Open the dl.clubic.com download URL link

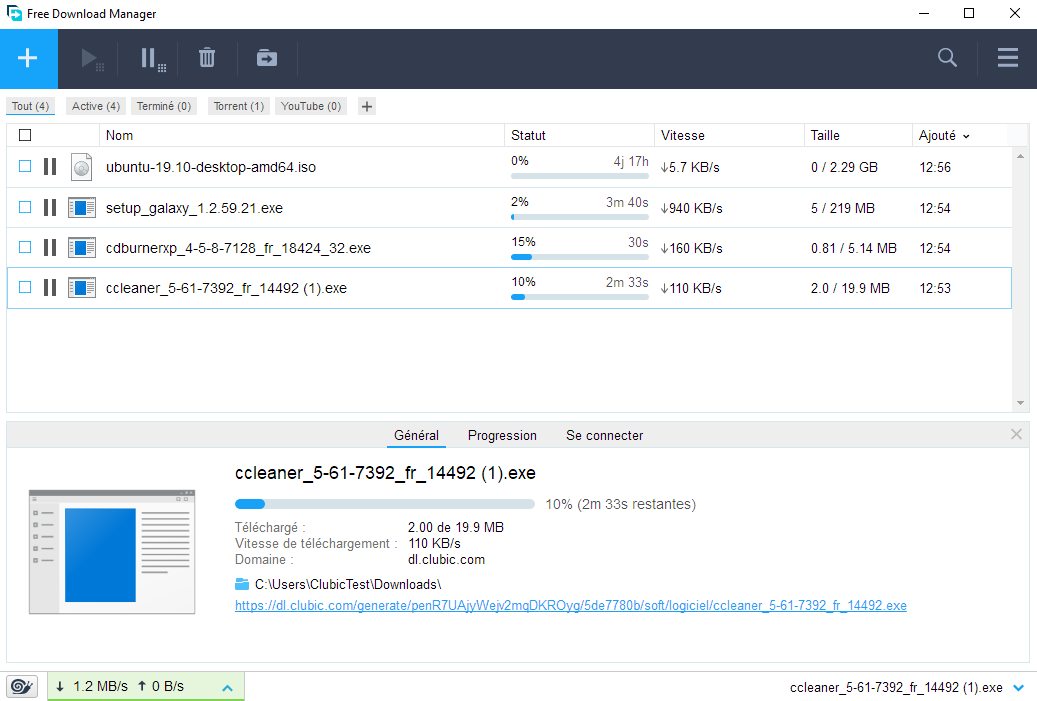tap(571, 605)
